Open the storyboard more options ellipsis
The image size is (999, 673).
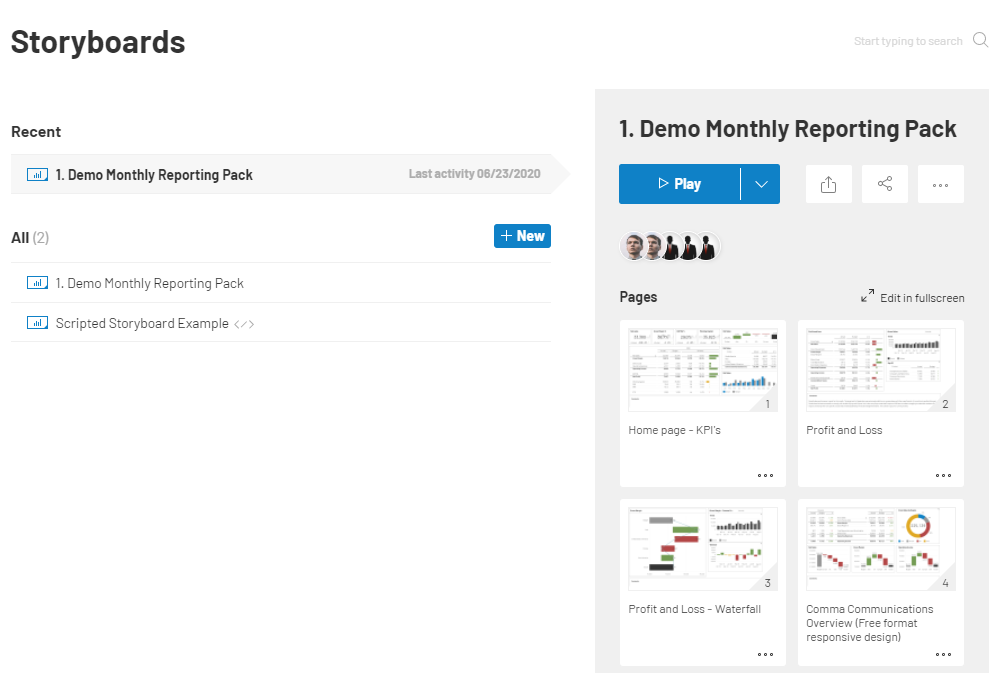point(940,184)
